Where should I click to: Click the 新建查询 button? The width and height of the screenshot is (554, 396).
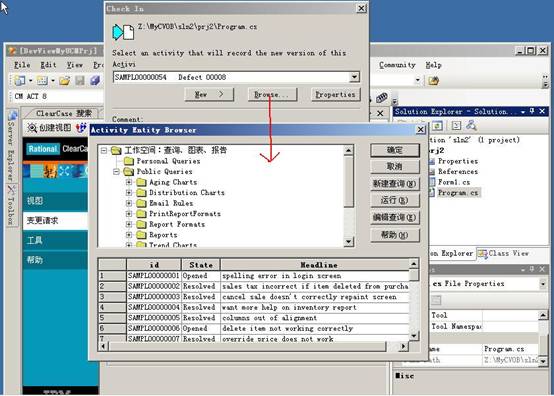pos(395,184)
